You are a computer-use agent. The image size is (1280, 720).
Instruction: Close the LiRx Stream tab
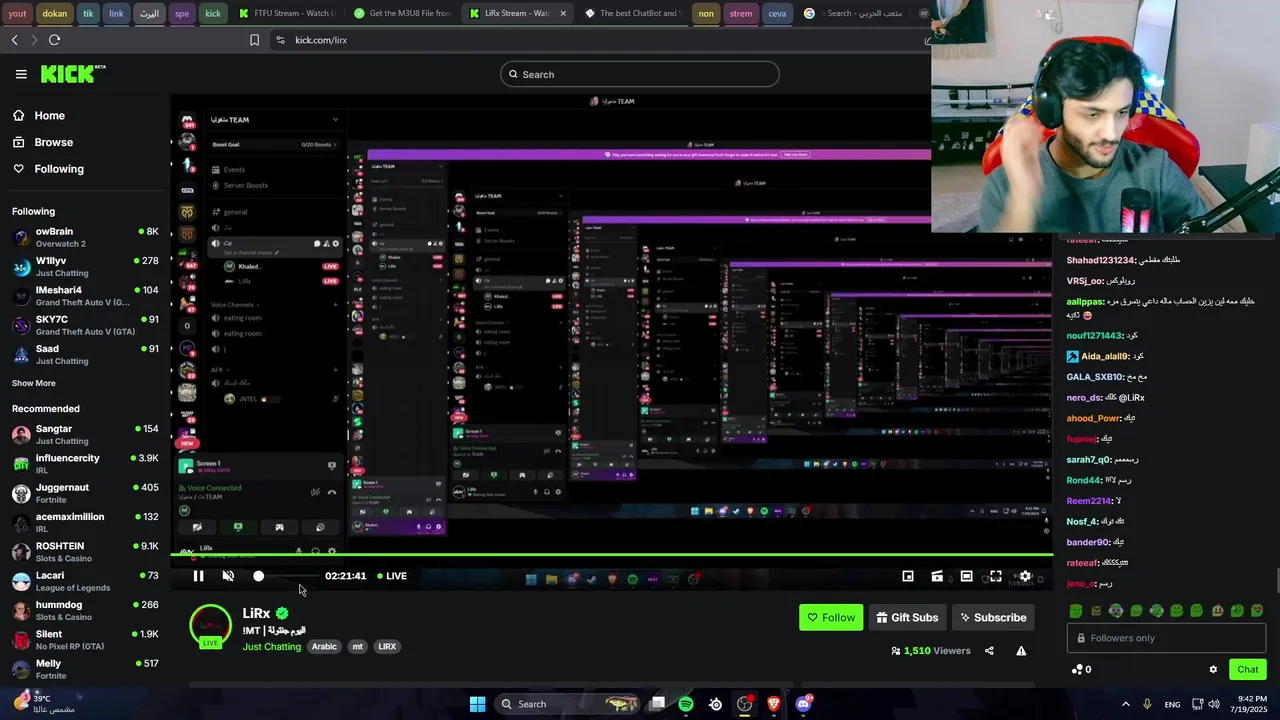(x=563, y=14)
